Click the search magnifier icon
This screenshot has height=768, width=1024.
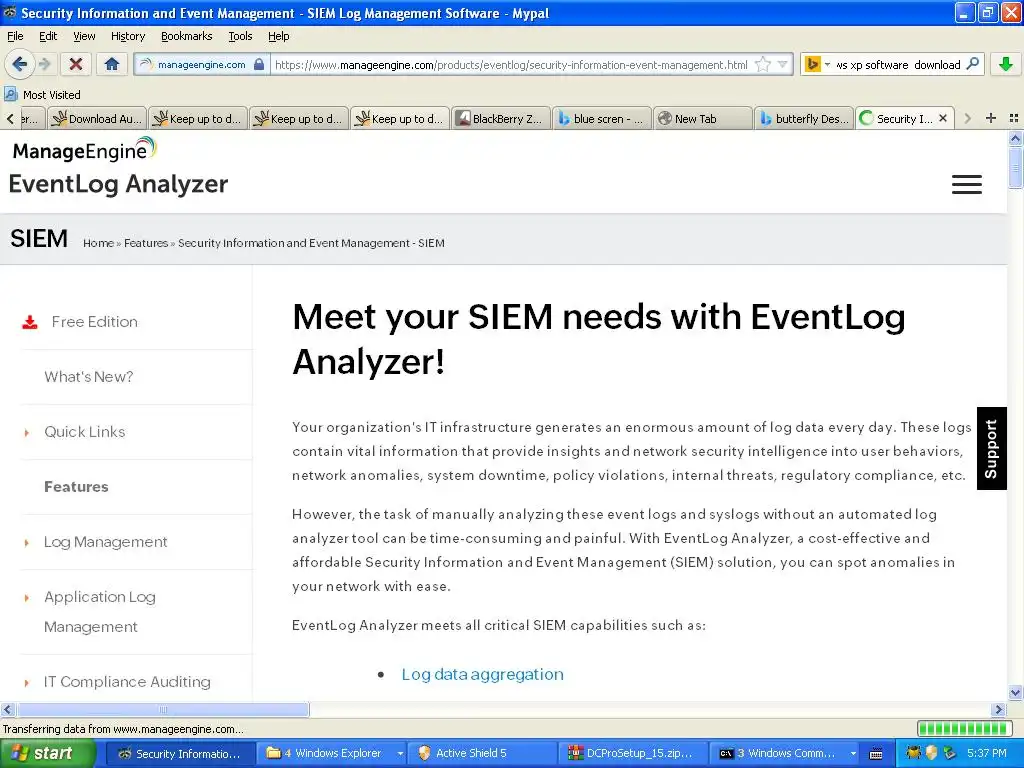point(972,64)
